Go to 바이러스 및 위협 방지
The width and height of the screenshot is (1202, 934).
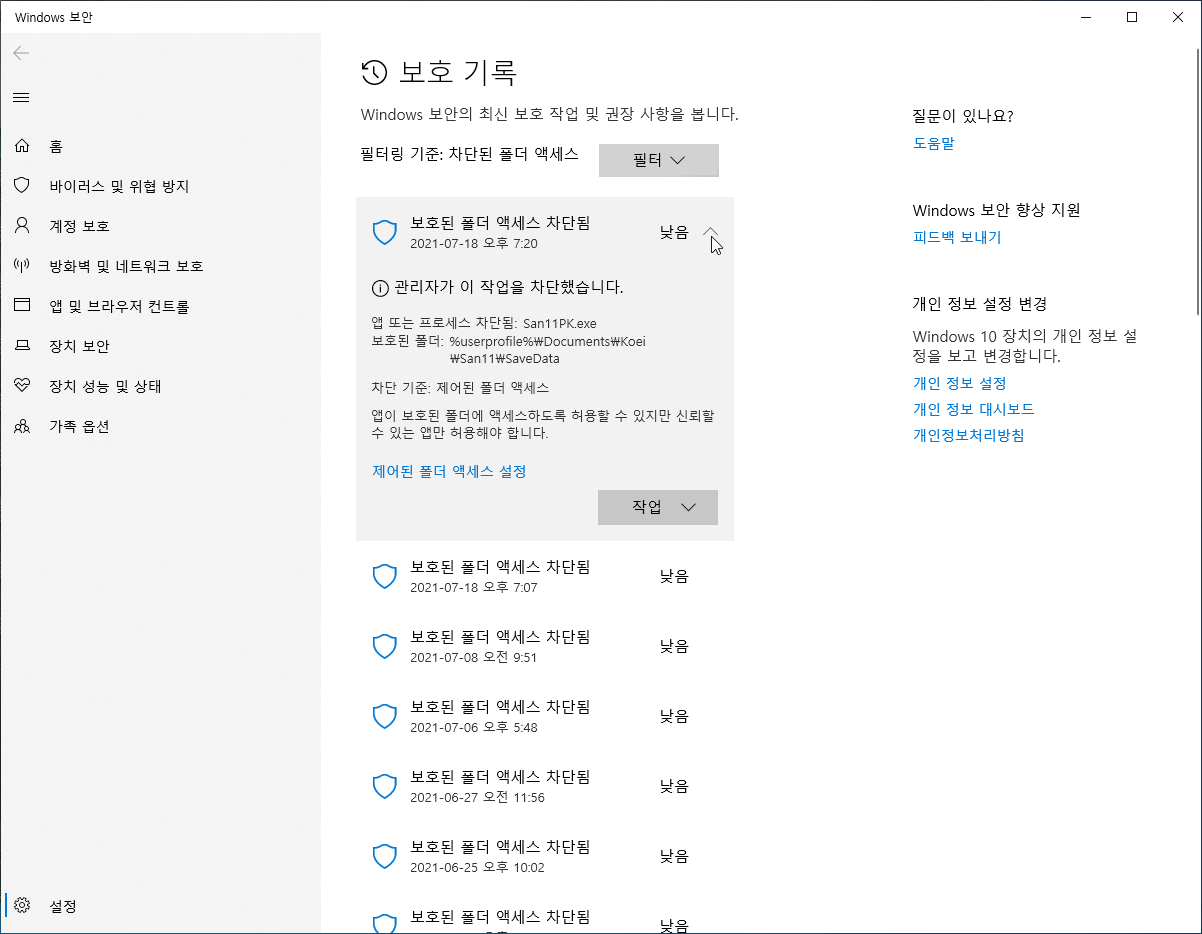pos(160,186)
